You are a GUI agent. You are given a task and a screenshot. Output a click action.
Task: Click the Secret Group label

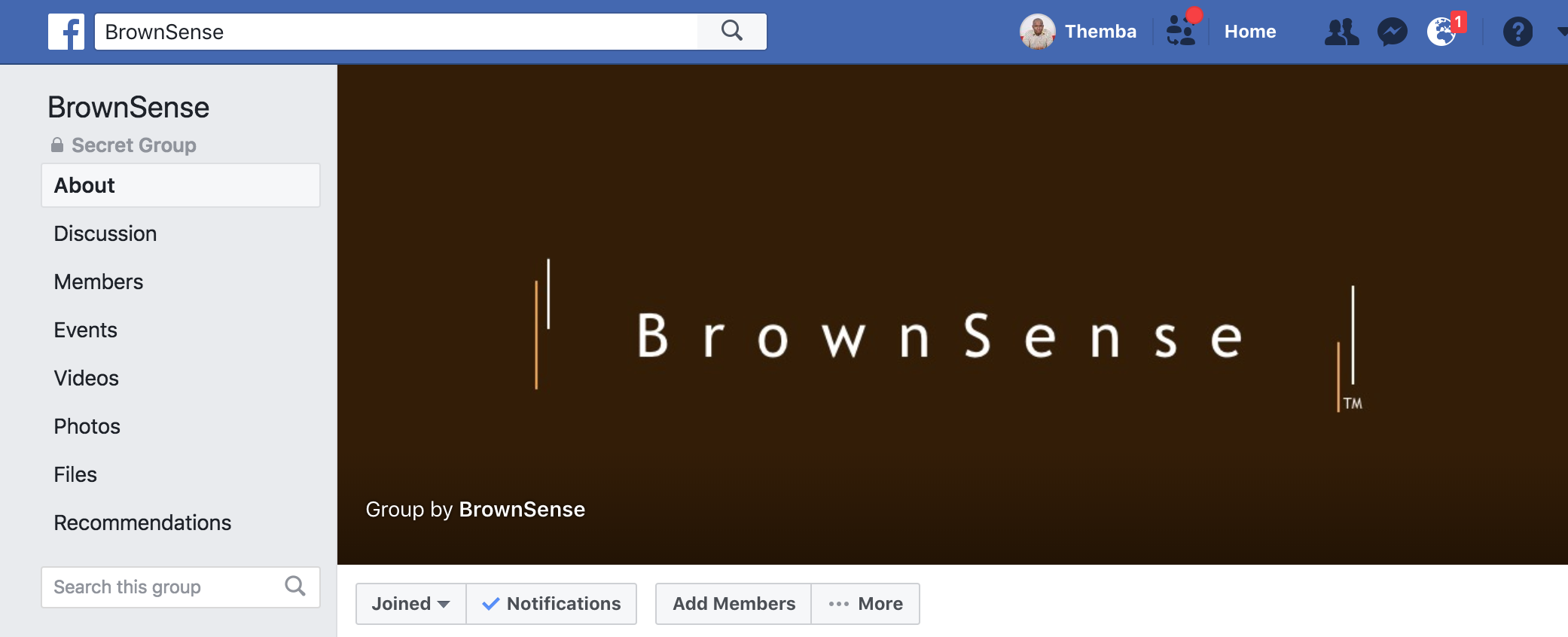[x=134, y=145]
